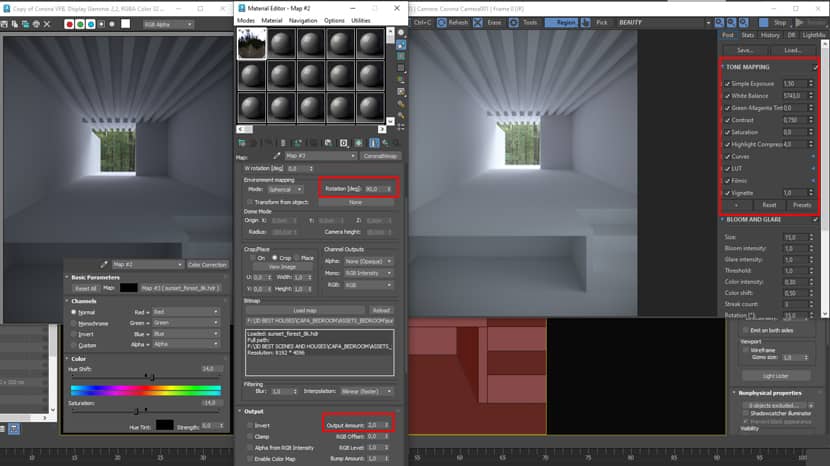Toggle the green channel circle icon

(x=80, y=24)
